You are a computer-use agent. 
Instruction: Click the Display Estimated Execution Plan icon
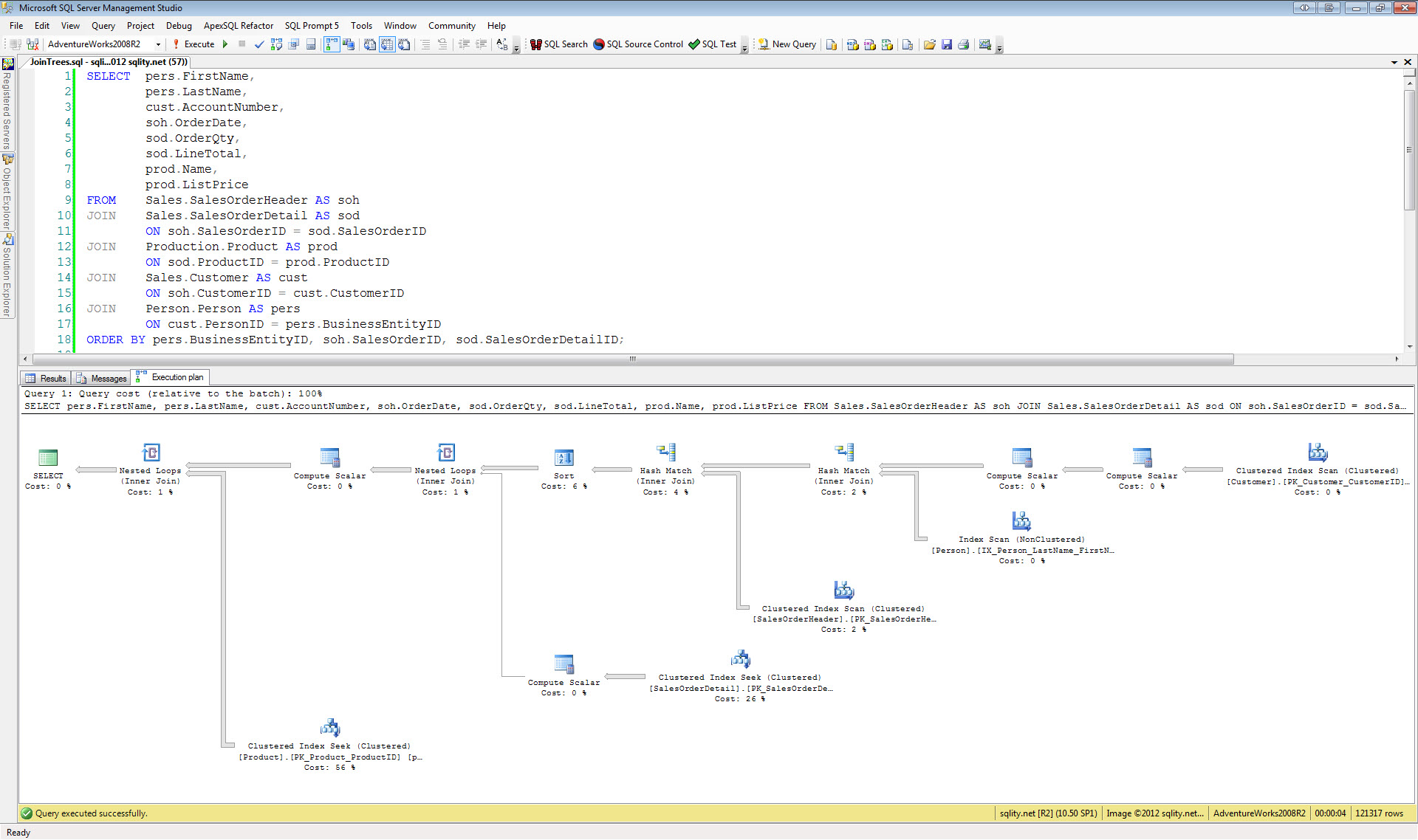(276, 44)
